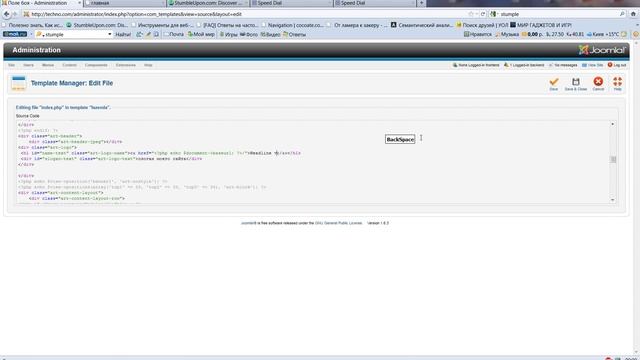This screenshot has width=640, height=360.
Task: Open the Site menu
Action: [x=11, y=65]
